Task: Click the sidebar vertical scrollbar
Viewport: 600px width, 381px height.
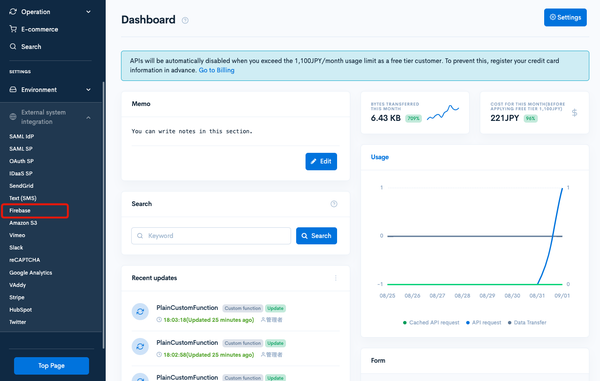Action: pos(103,215)
